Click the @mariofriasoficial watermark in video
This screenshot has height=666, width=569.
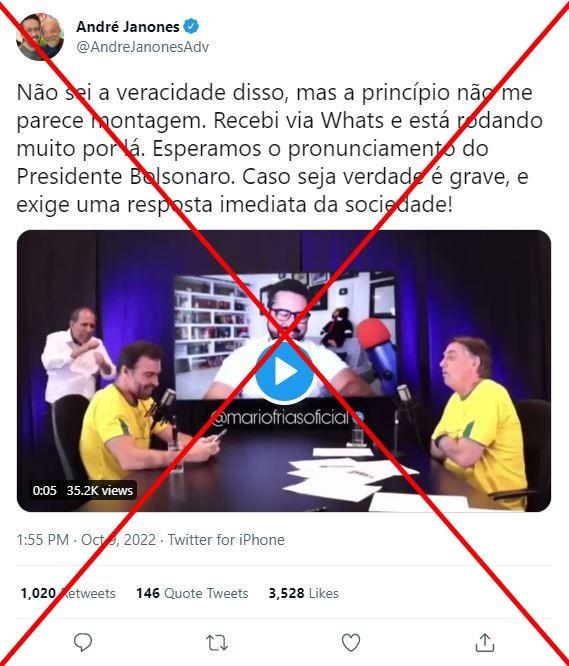coord(287,418)
